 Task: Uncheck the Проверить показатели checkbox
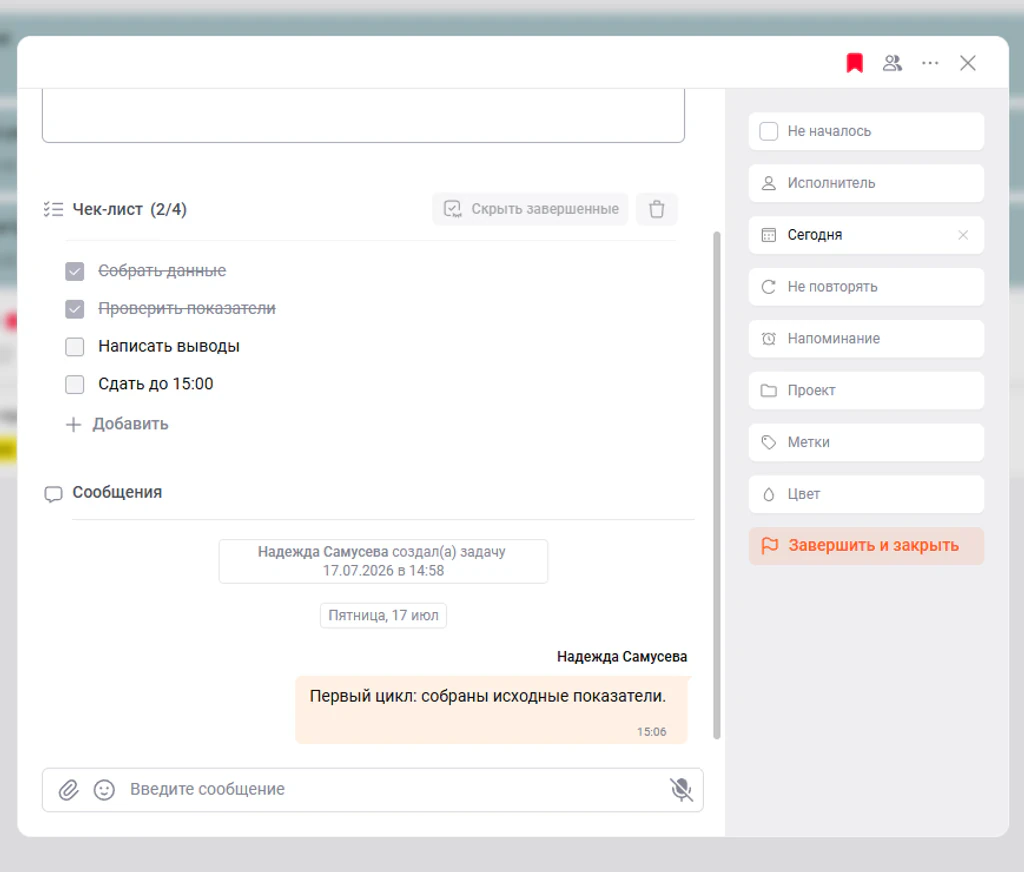74,309
